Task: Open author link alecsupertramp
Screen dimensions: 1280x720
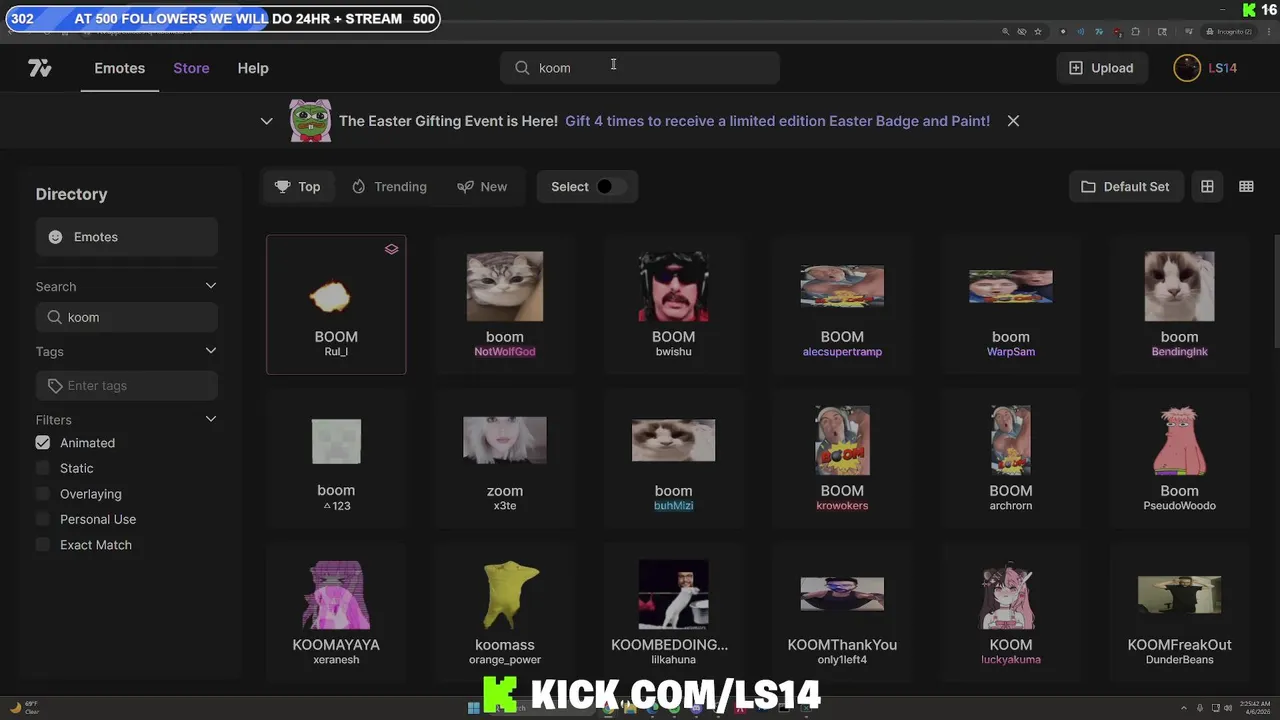Action: [x=842, y=352]
